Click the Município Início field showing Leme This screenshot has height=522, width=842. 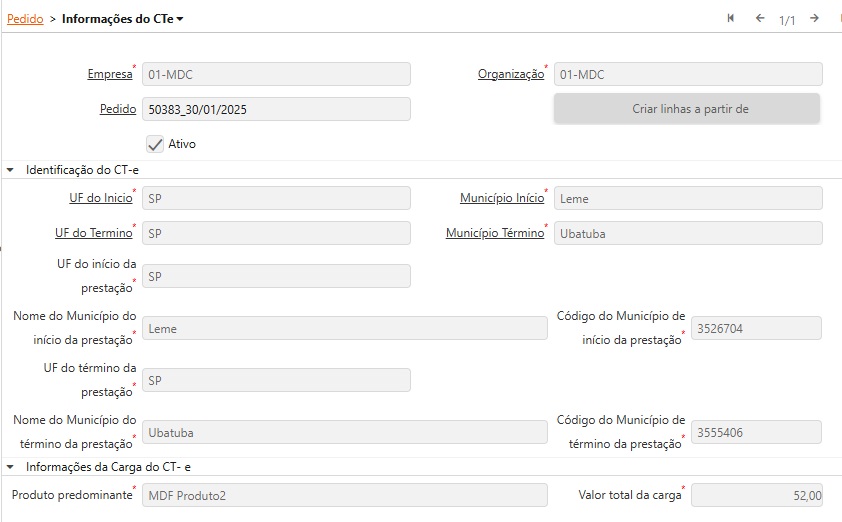coord(688,198)
